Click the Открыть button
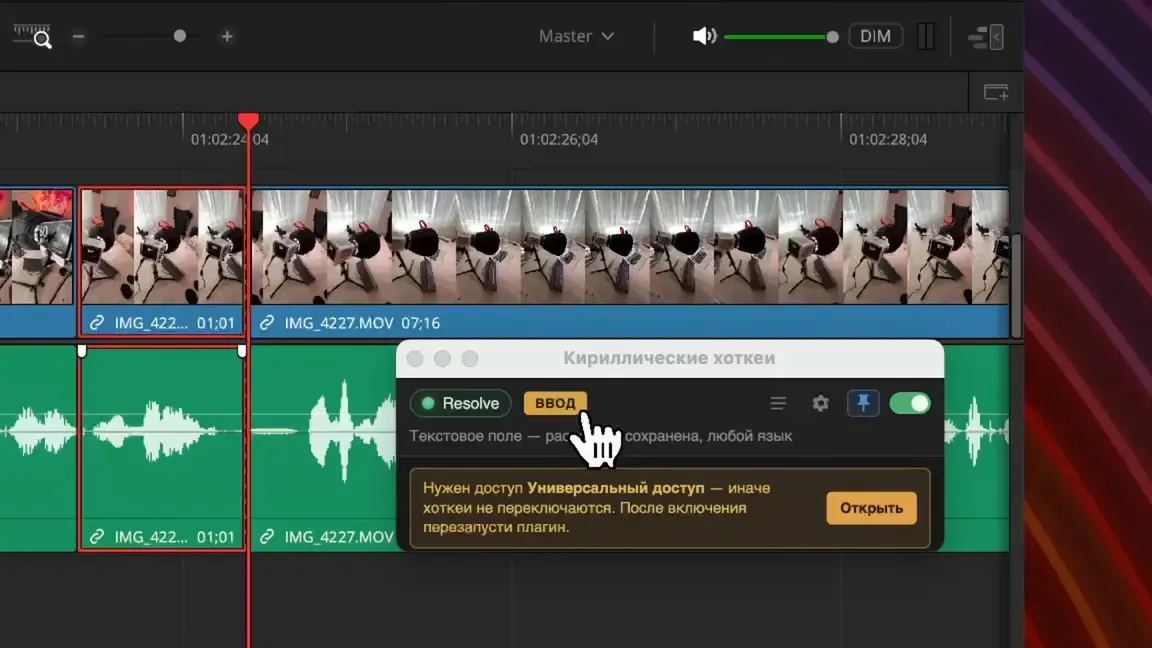Viewport: 1152px width, 648px height. 871,508
